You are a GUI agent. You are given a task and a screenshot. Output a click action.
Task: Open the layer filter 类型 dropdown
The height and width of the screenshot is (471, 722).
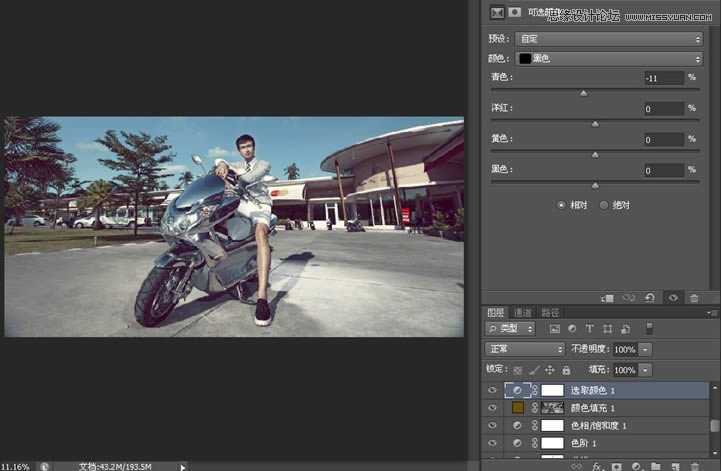click(x=510, y=329)
